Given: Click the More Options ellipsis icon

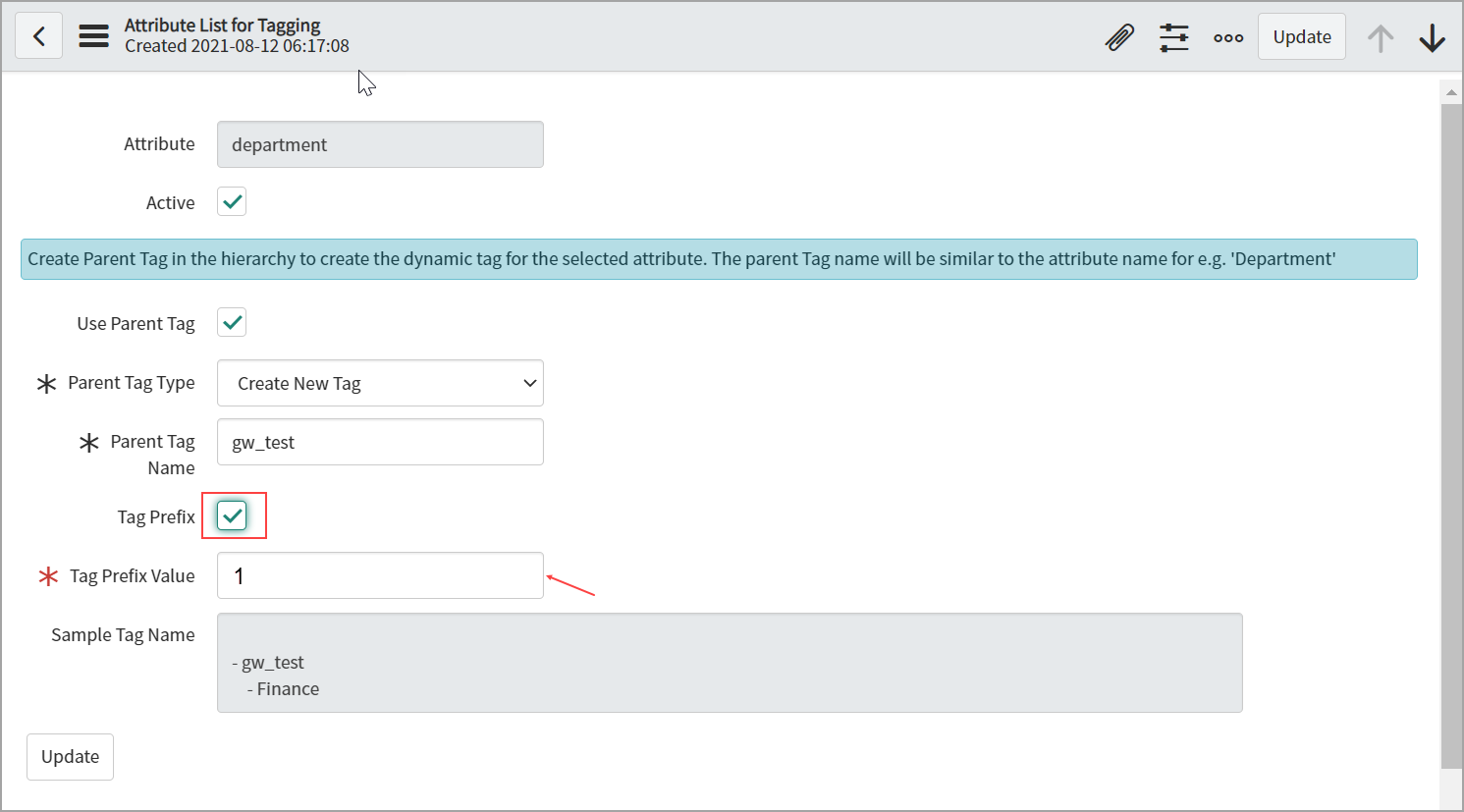Looking at the screenshot, I should click(1228, 36).
